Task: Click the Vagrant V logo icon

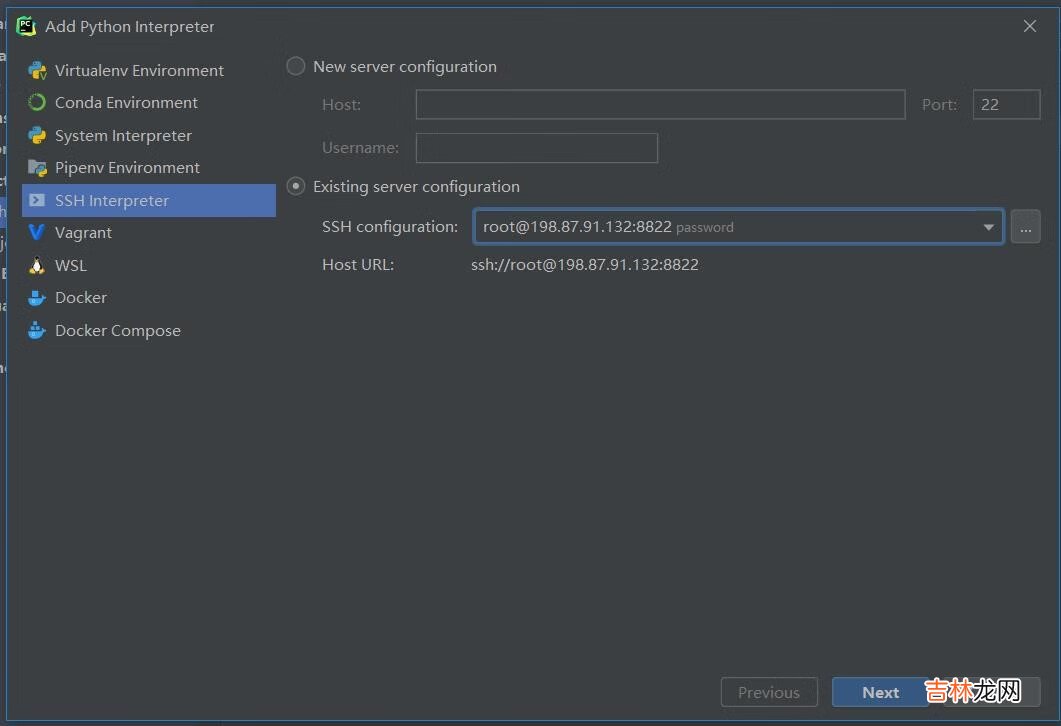Action: [x=37, y=232]
